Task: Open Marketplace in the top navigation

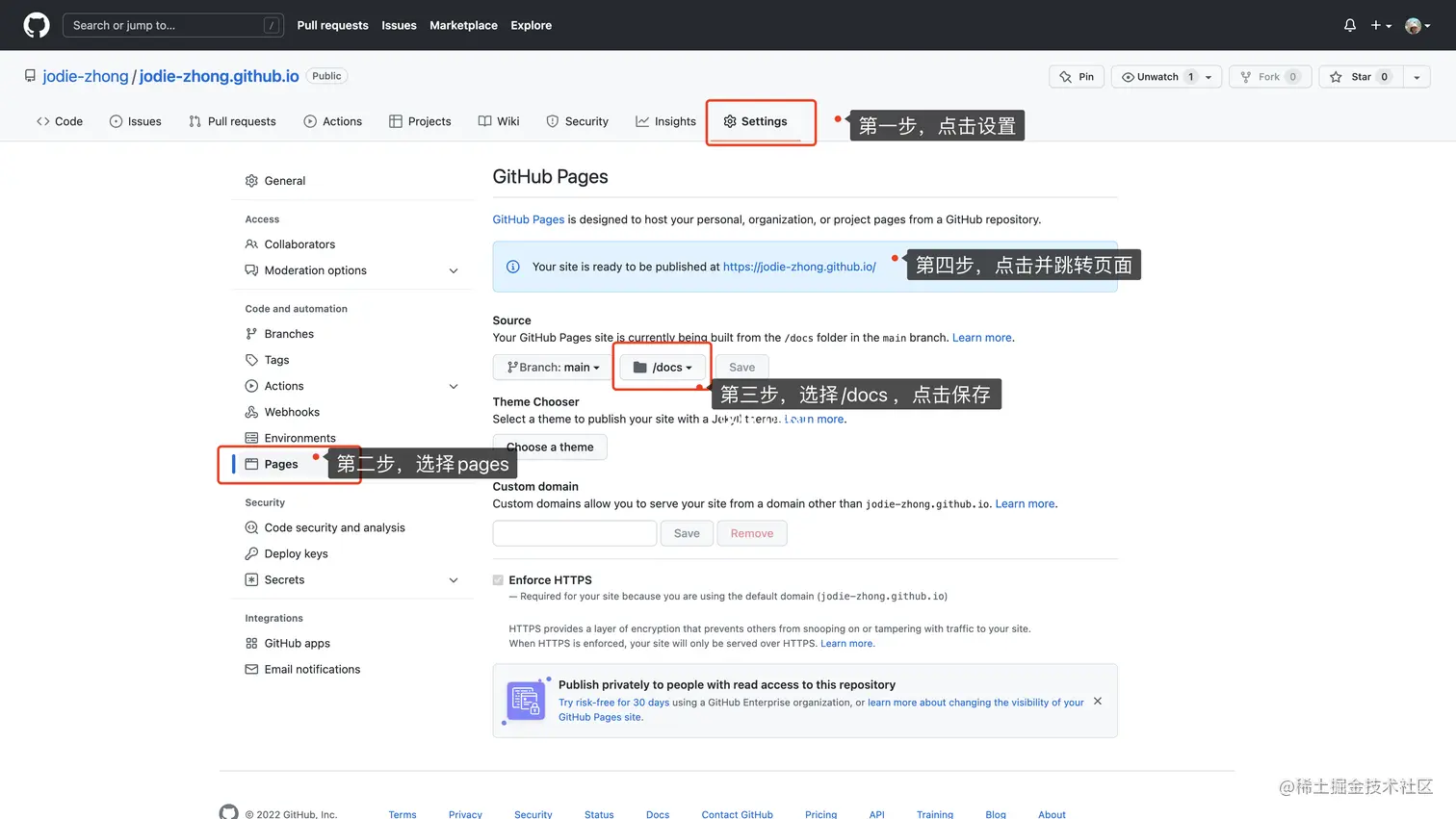Action: (x=463, y=25)
